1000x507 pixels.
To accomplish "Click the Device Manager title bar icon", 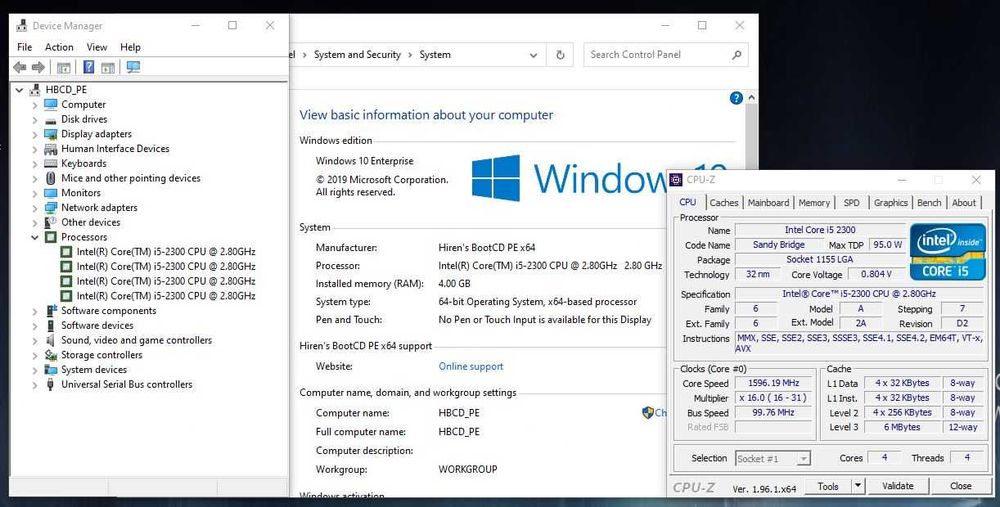I will click(x=22, y=26).
